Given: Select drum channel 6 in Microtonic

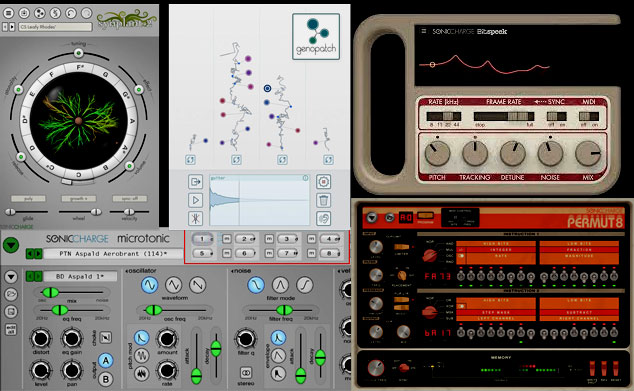Looking at the screenshot, I should pos(246,254).
